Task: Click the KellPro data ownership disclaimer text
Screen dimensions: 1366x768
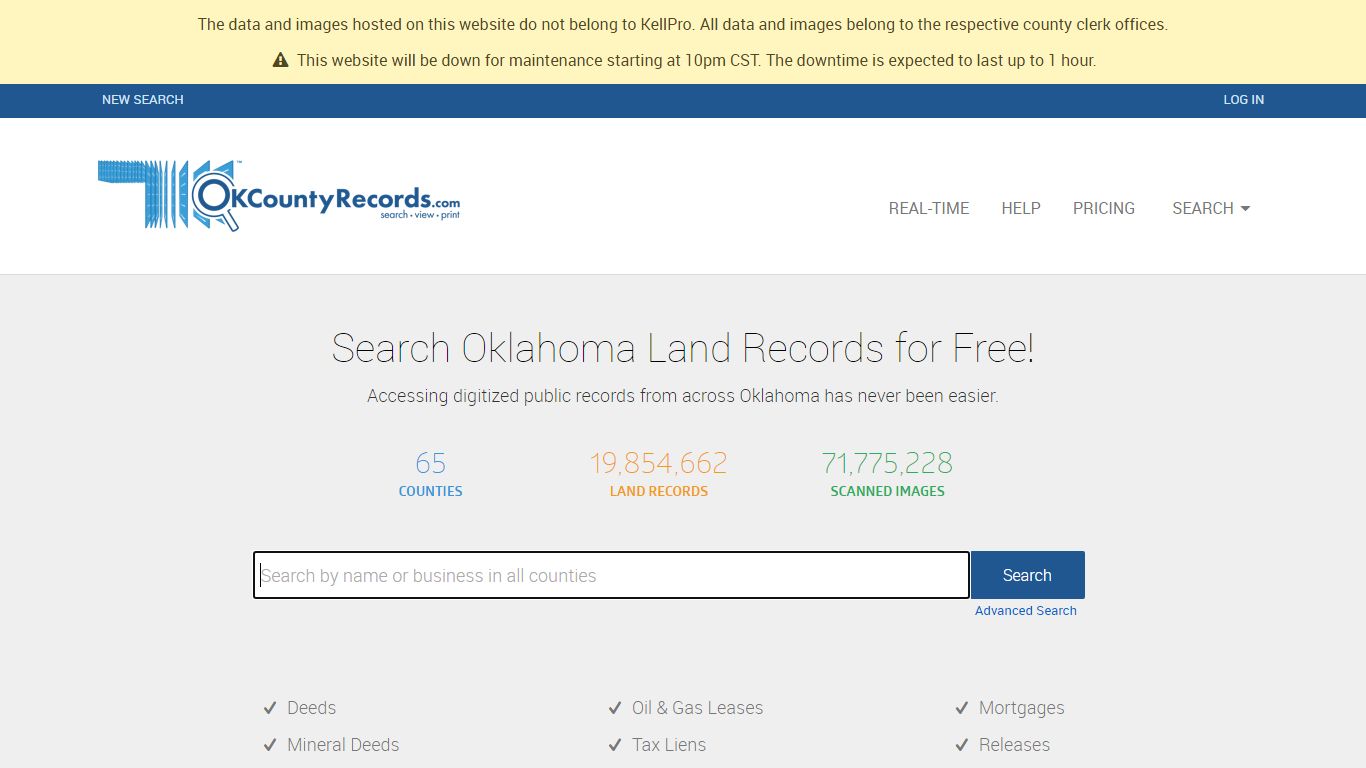Action: coord(683,24)
